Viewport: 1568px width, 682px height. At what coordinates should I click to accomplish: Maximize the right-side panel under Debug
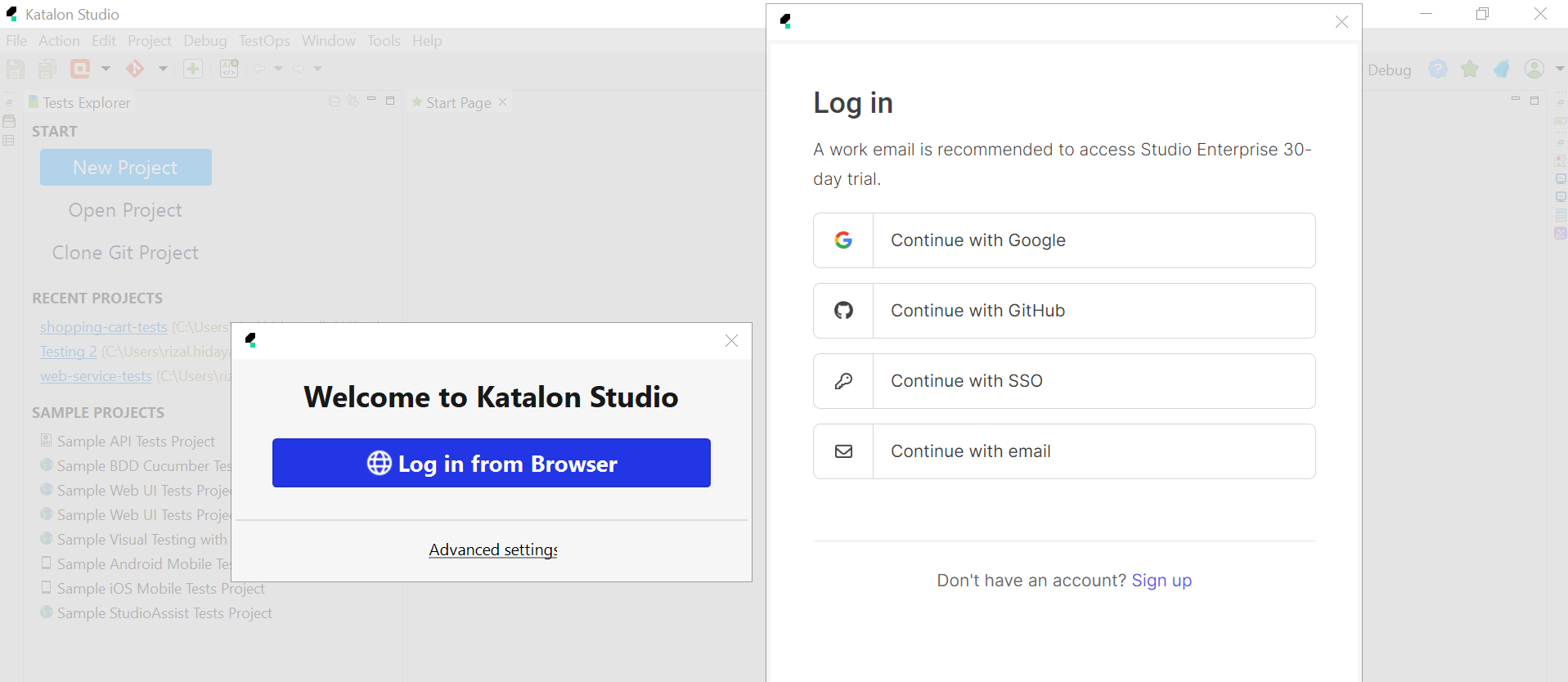tap(1534, 101)
